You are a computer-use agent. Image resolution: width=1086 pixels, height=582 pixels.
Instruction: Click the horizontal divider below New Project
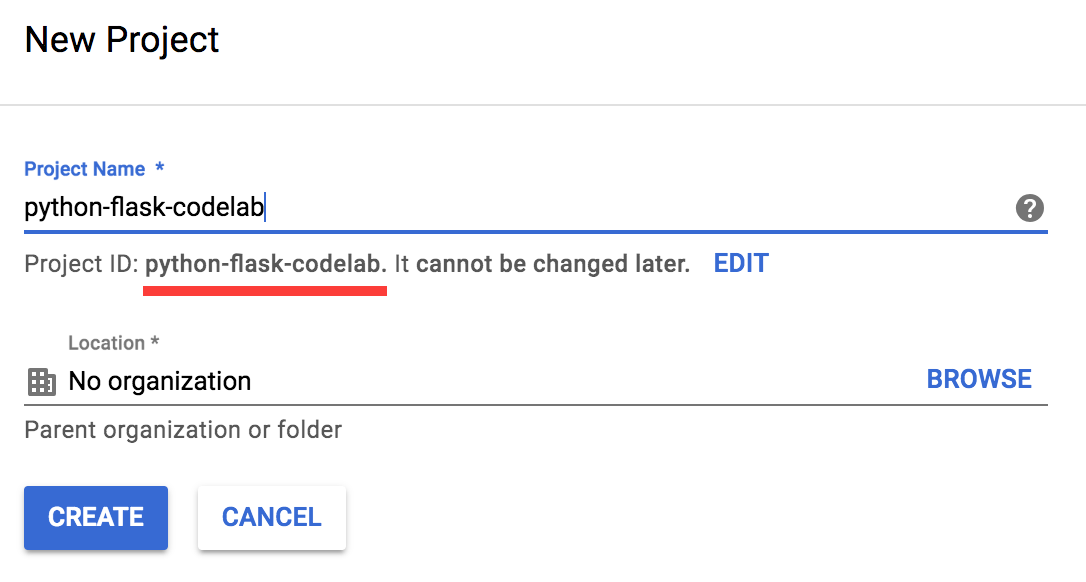click(543, 104)
